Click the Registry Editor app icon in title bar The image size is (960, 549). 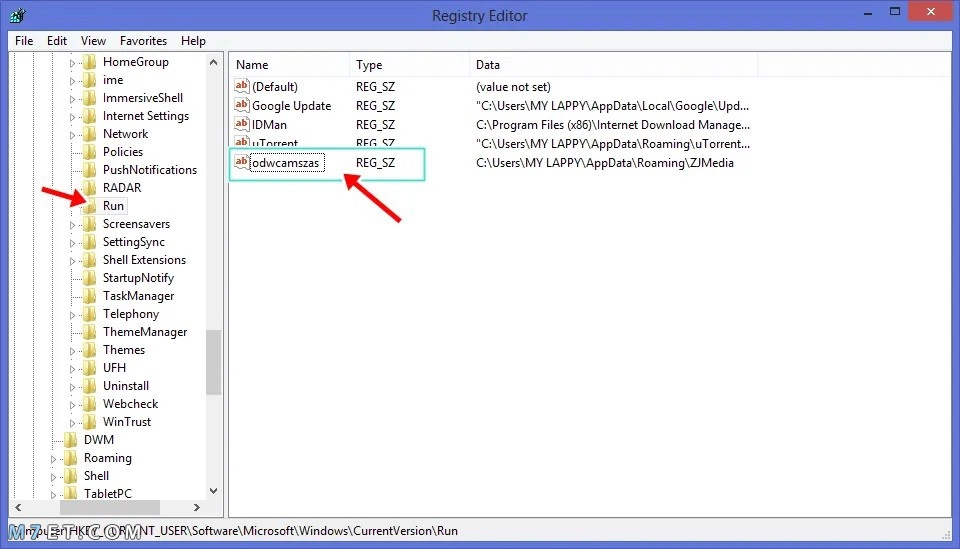point(18,15)
